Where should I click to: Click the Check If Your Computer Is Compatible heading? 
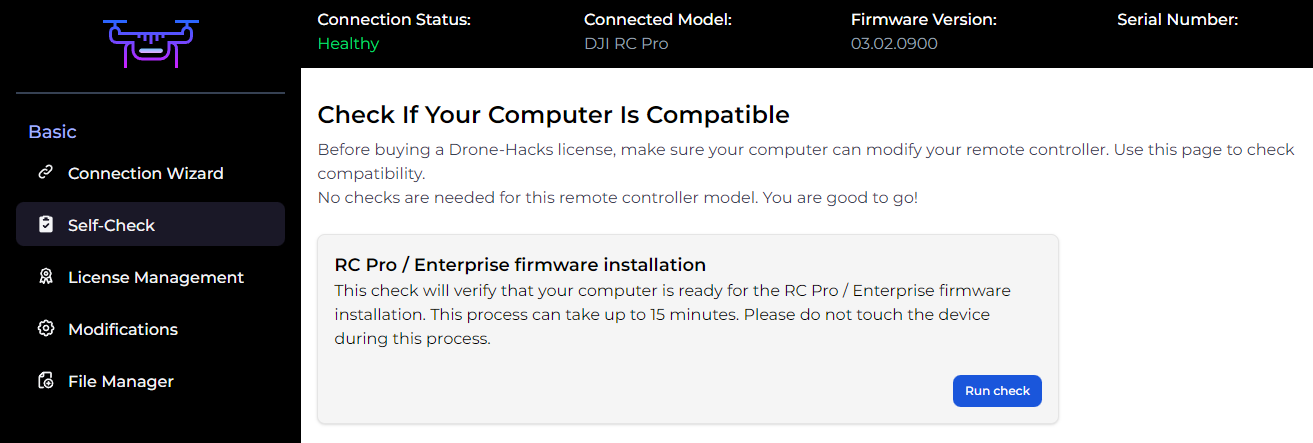[x=553, y=115]
